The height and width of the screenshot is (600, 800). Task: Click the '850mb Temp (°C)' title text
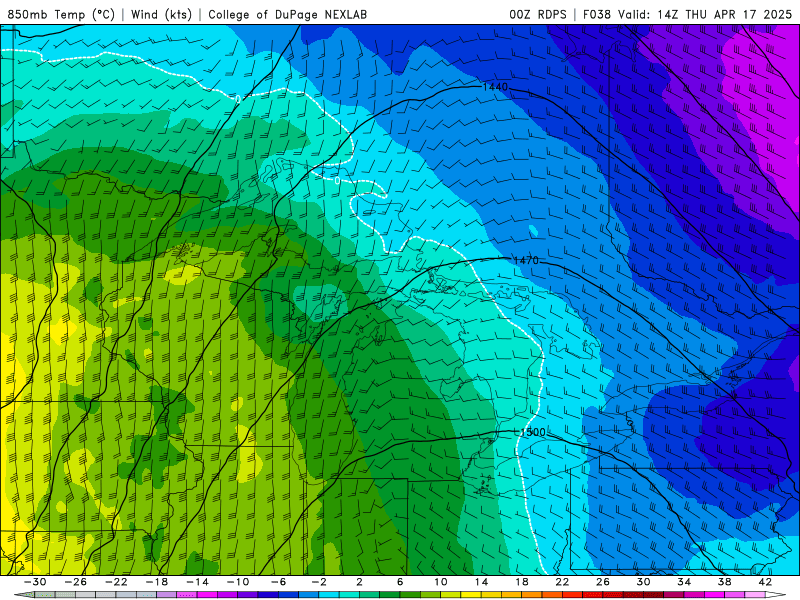pyautogui.click(x=61, y=14)
